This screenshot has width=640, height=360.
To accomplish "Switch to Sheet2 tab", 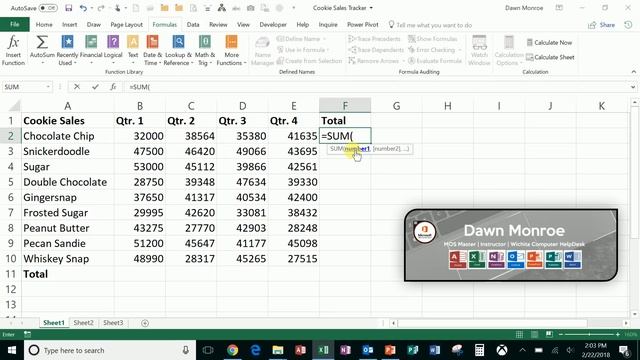I will 83,323.
